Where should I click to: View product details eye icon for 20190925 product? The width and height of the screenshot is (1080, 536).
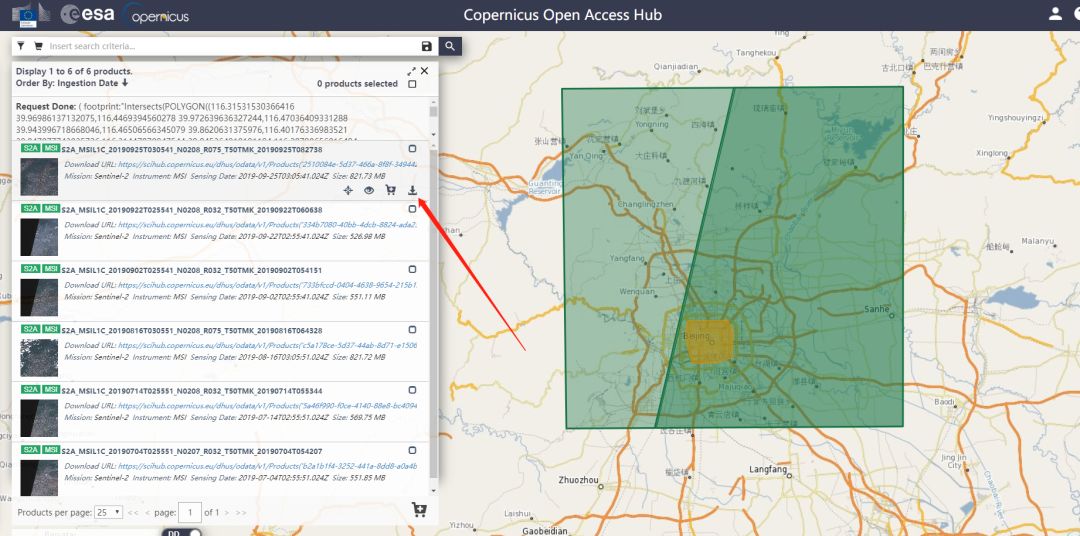(x=369, y=190)
